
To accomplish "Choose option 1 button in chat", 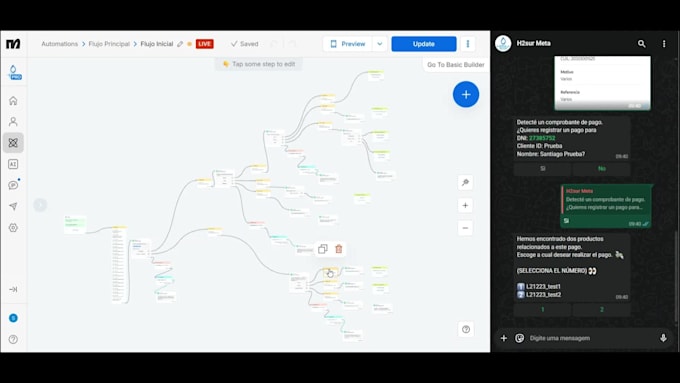I will pyautogui.click(x=543, y=309).
